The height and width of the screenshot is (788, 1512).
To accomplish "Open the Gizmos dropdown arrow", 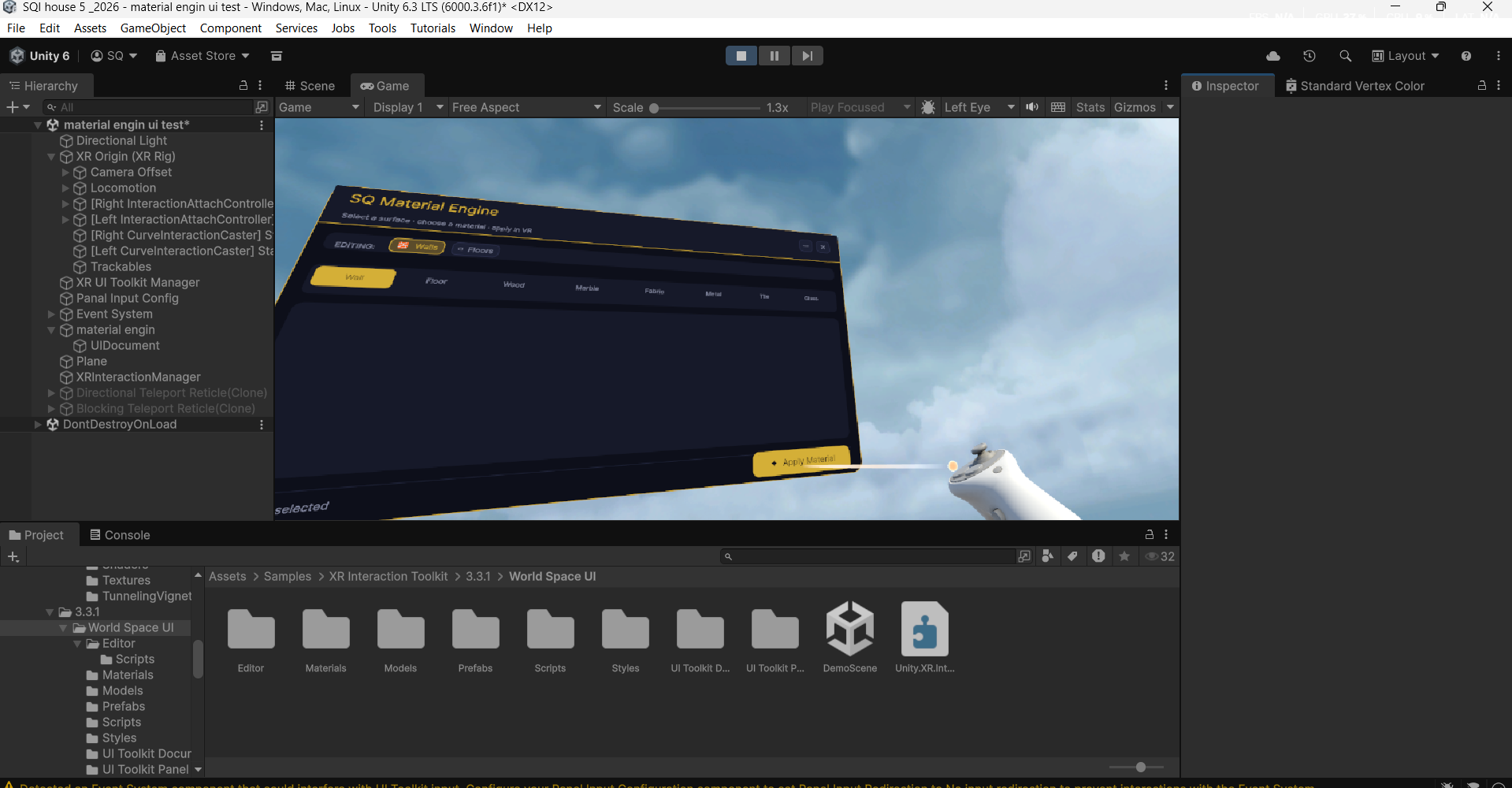I will (x=1170, y=107).
